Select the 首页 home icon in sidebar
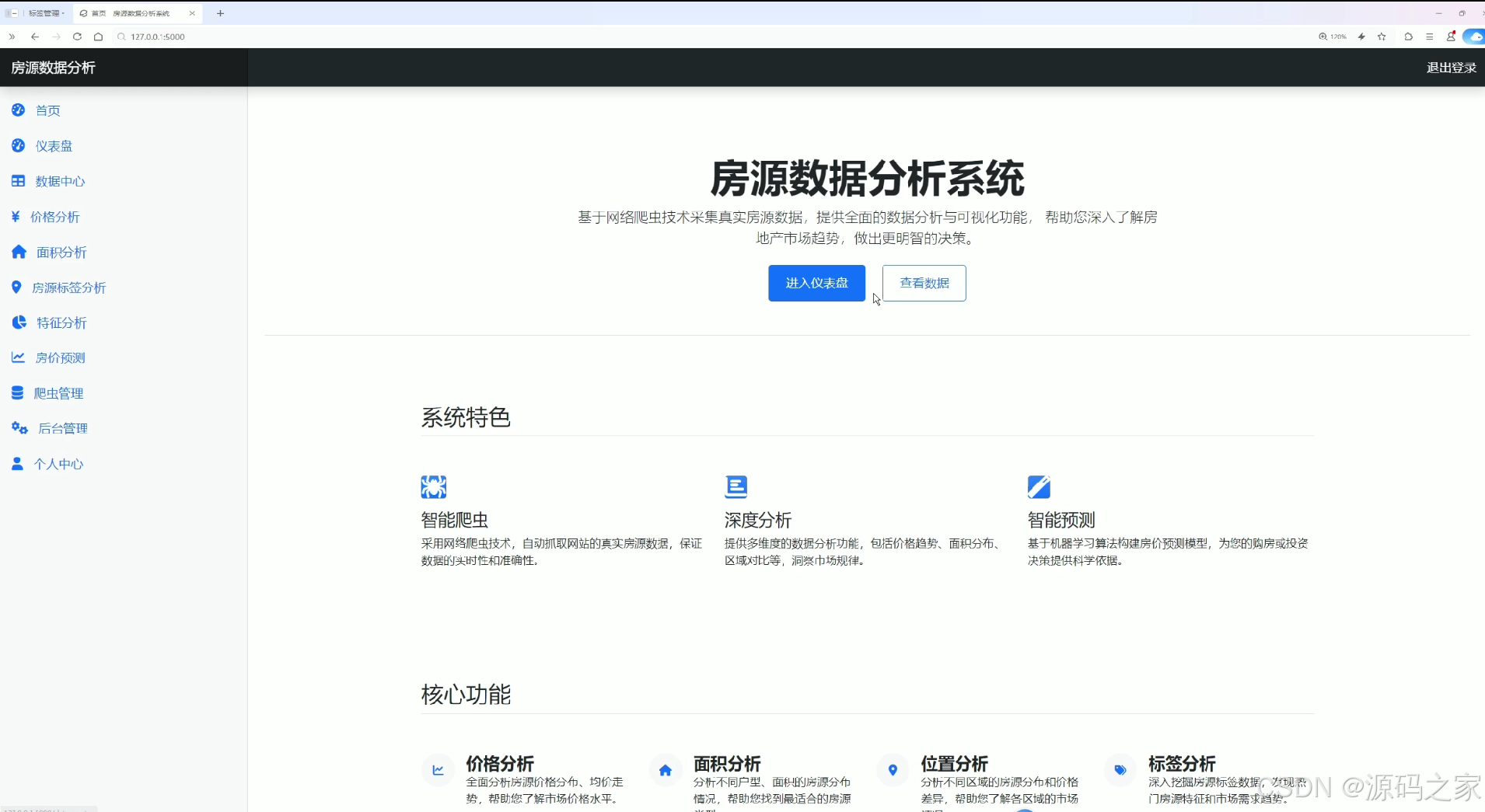This screenshot has width=1485, height=812. coord(19,110)
